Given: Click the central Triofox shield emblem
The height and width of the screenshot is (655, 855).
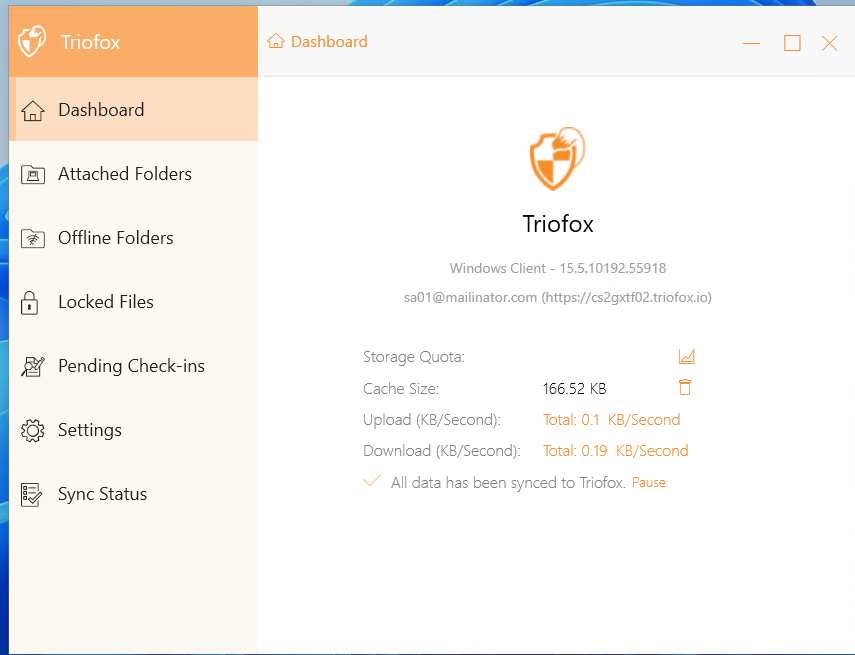Looking at the screenshot, I should [558, 158].
